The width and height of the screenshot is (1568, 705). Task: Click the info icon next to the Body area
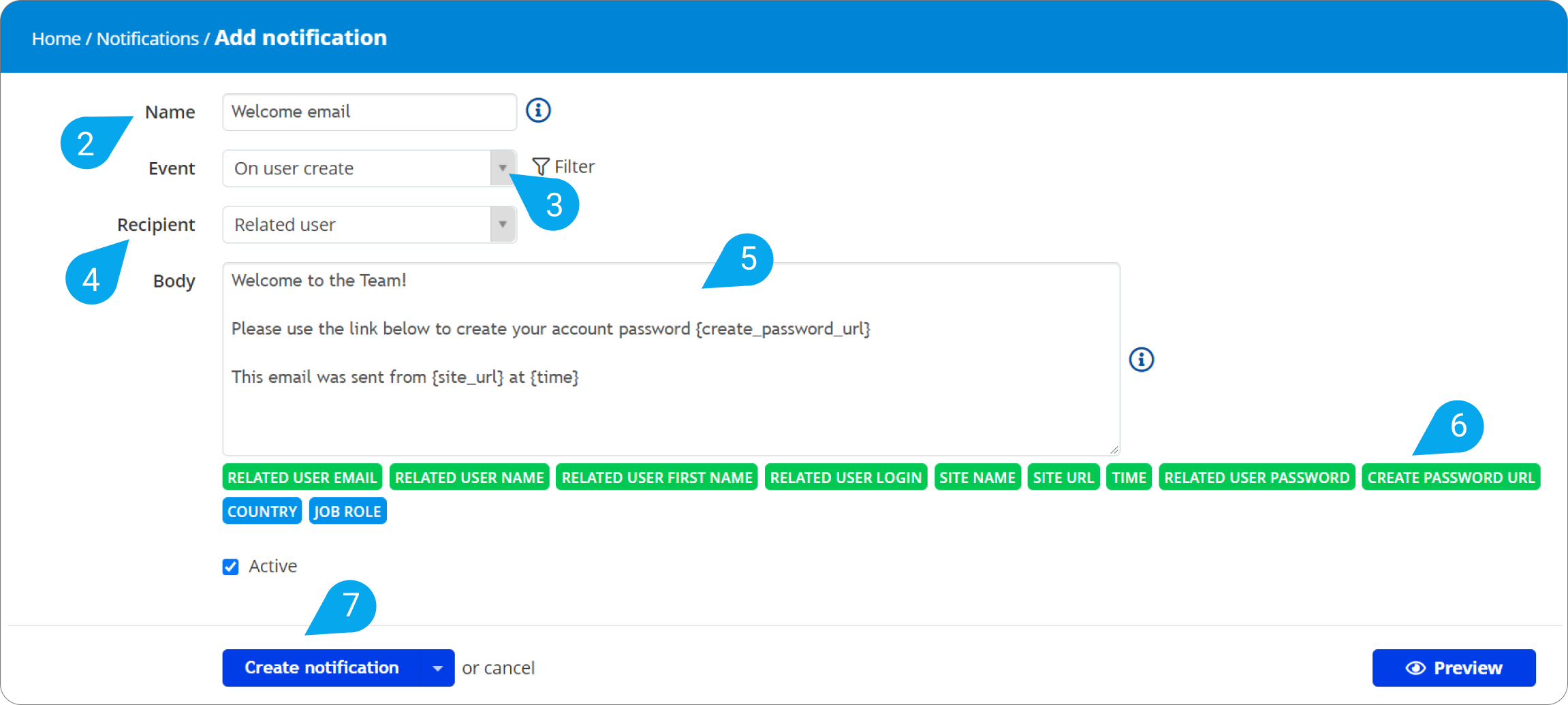pyautogui.click(x=1141, y=360)
